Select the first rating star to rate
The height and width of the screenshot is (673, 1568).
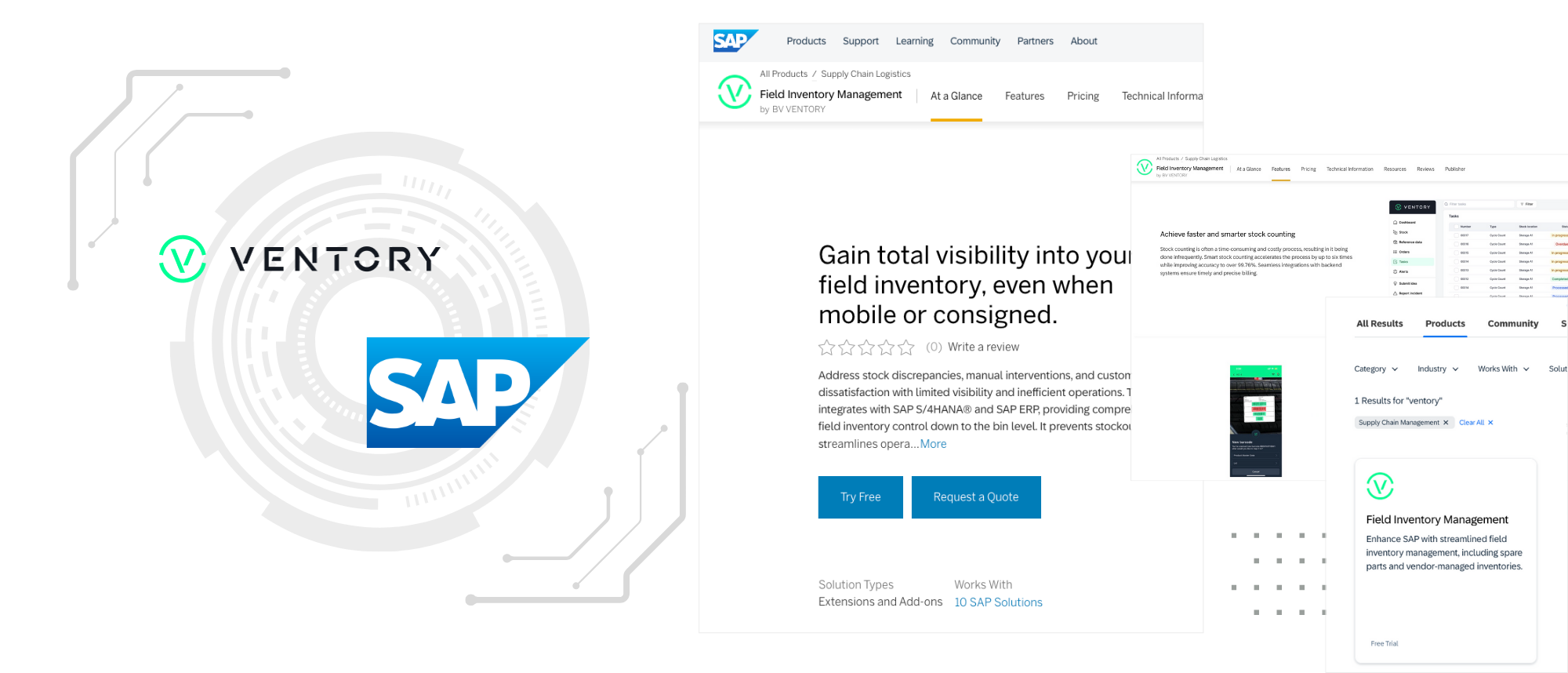[826, 347]
